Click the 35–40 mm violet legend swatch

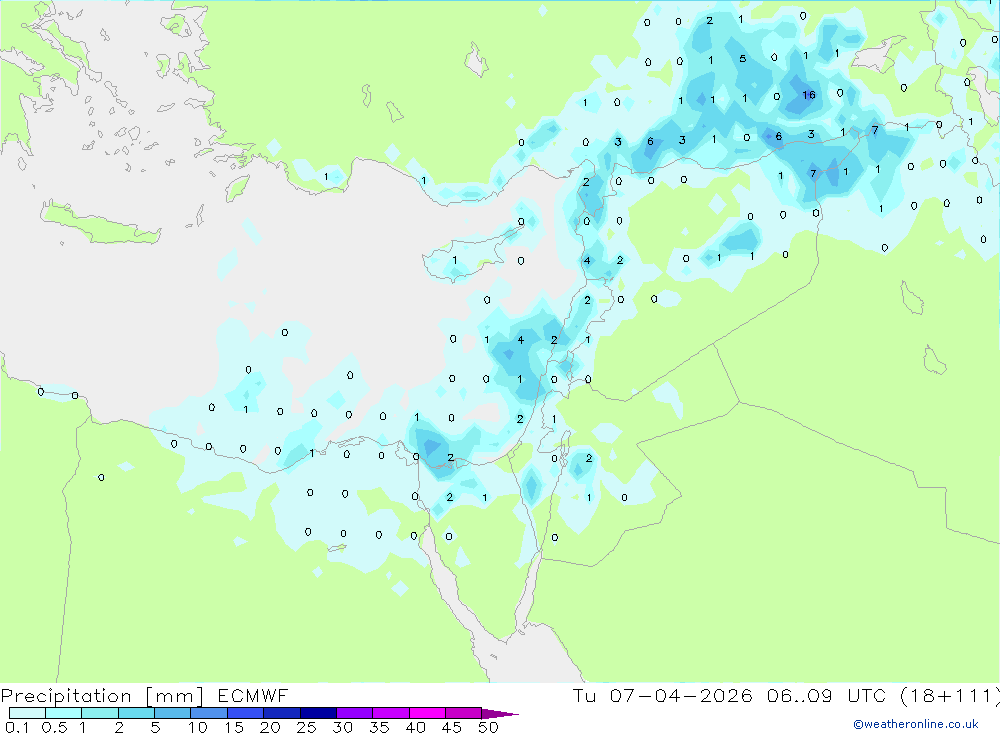tap(390, 713)
